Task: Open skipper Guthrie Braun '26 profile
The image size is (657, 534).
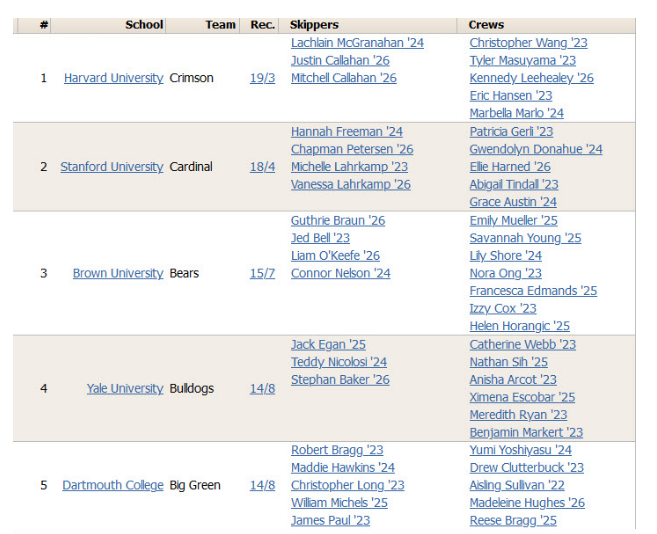Action: pos(338,220)
